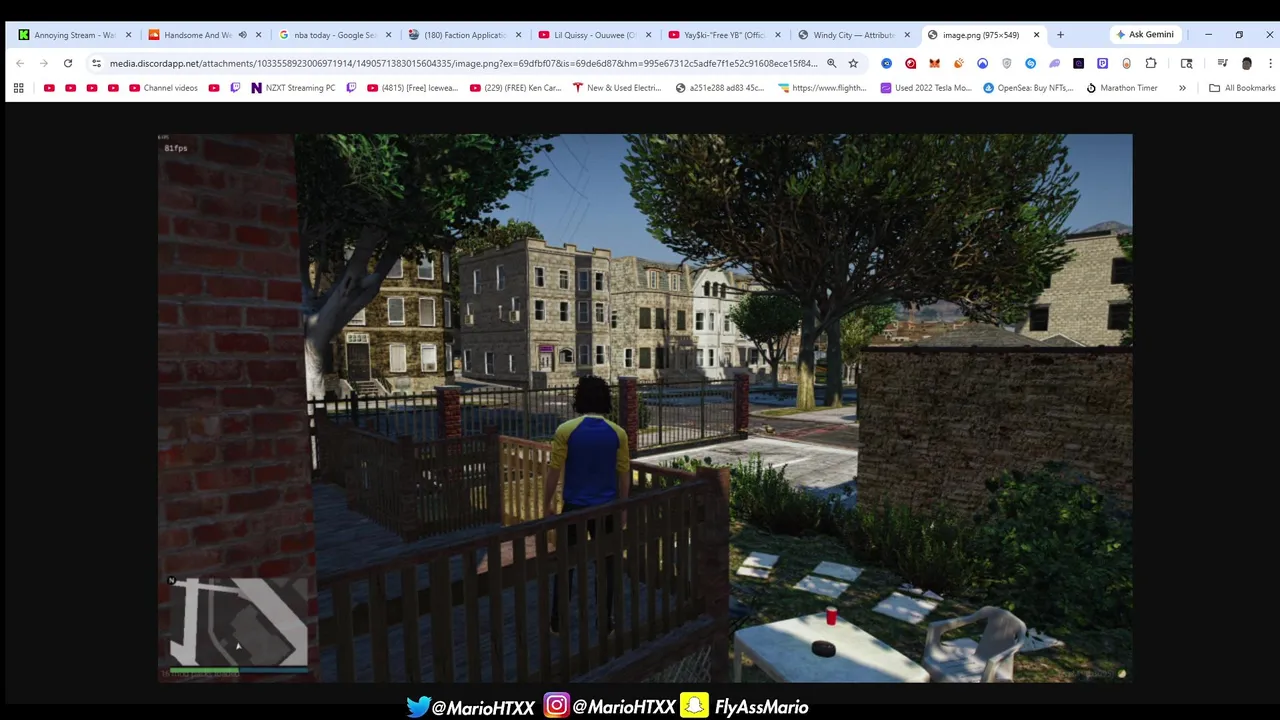Viewport: 1280px width, 720px height.
Task: Go back to previous page
Action: tap(20, 63)
